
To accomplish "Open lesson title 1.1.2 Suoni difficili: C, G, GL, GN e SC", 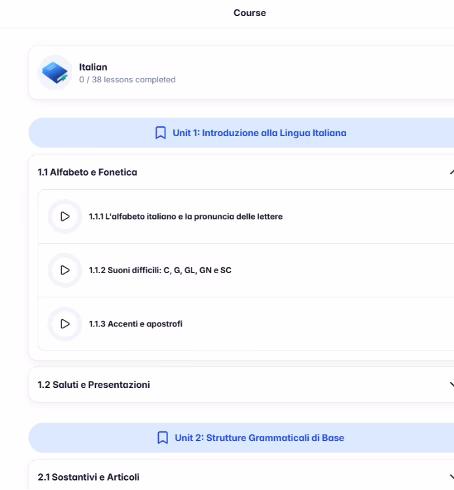I will (160, 270).
